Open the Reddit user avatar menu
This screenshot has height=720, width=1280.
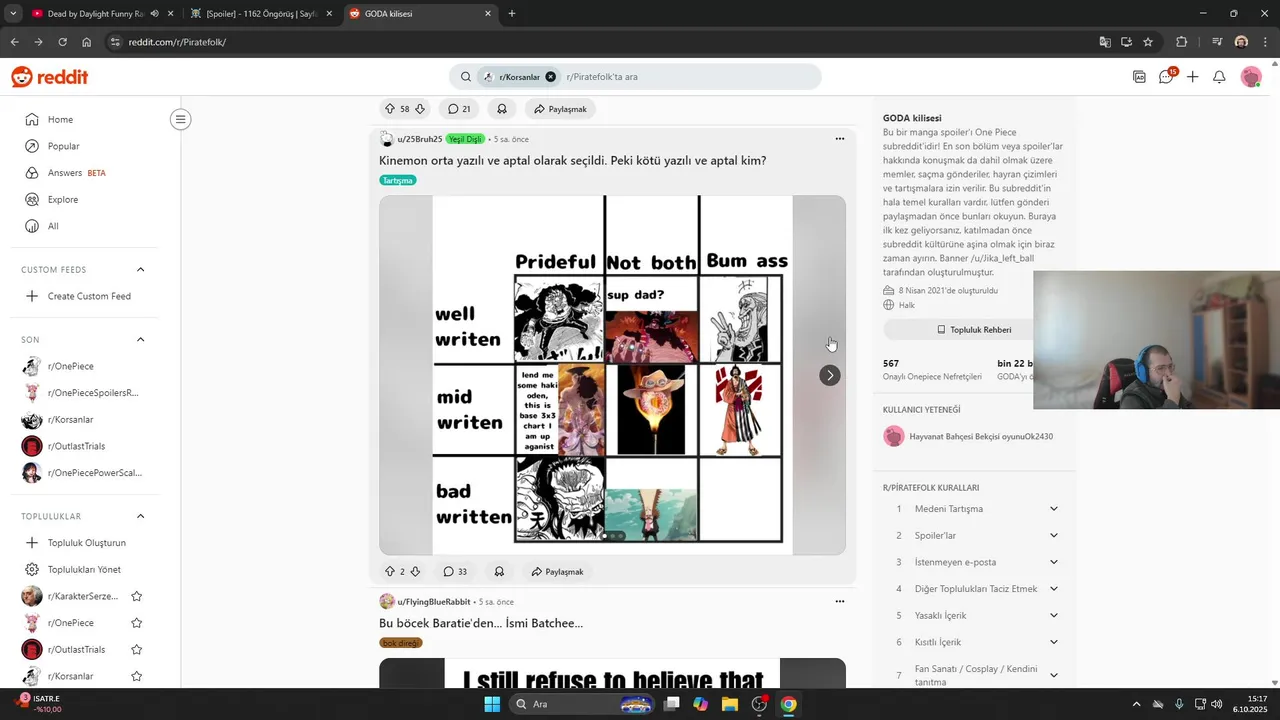1251,77
